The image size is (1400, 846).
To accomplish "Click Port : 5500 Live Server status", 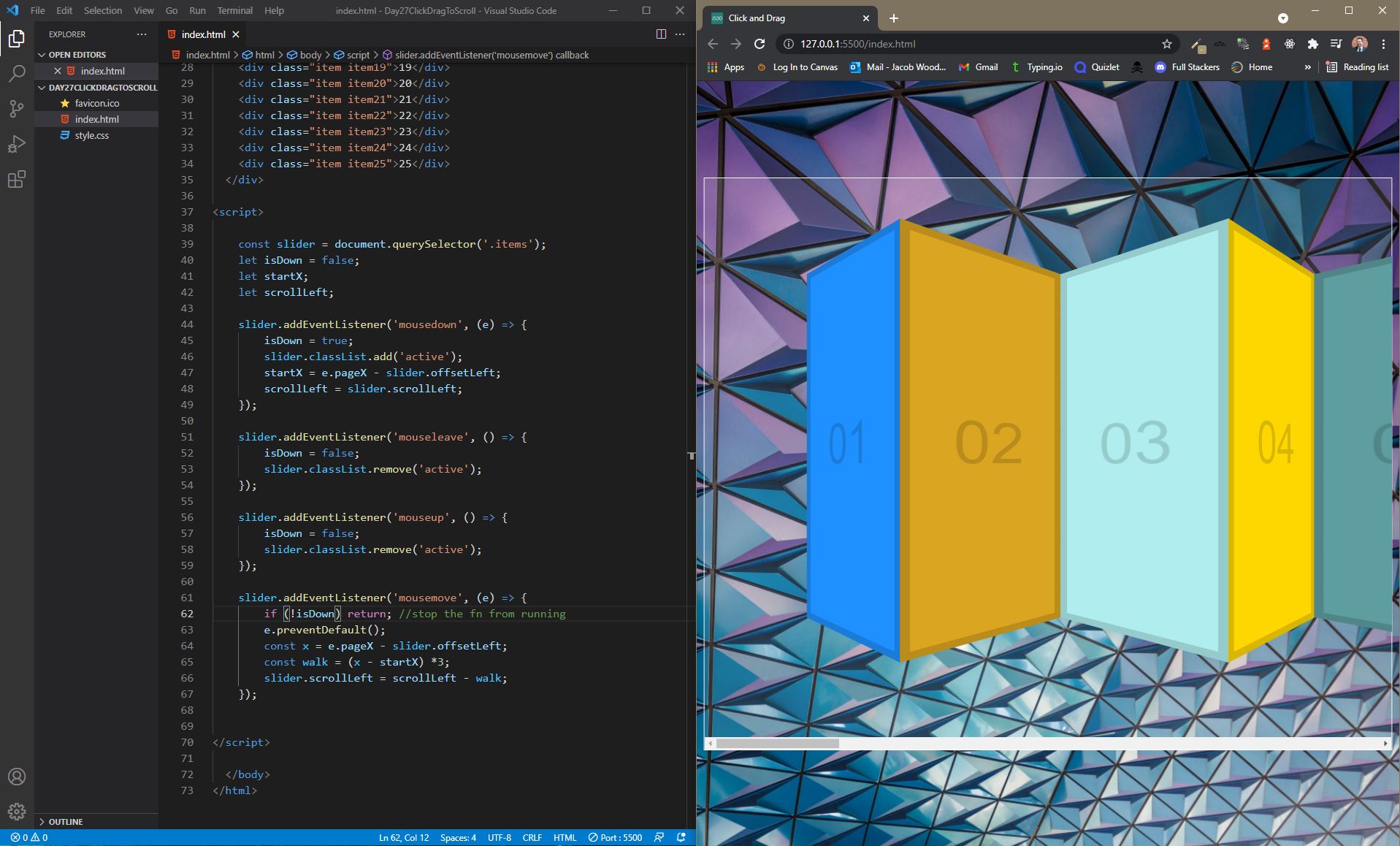I will [x=615, y=837].
